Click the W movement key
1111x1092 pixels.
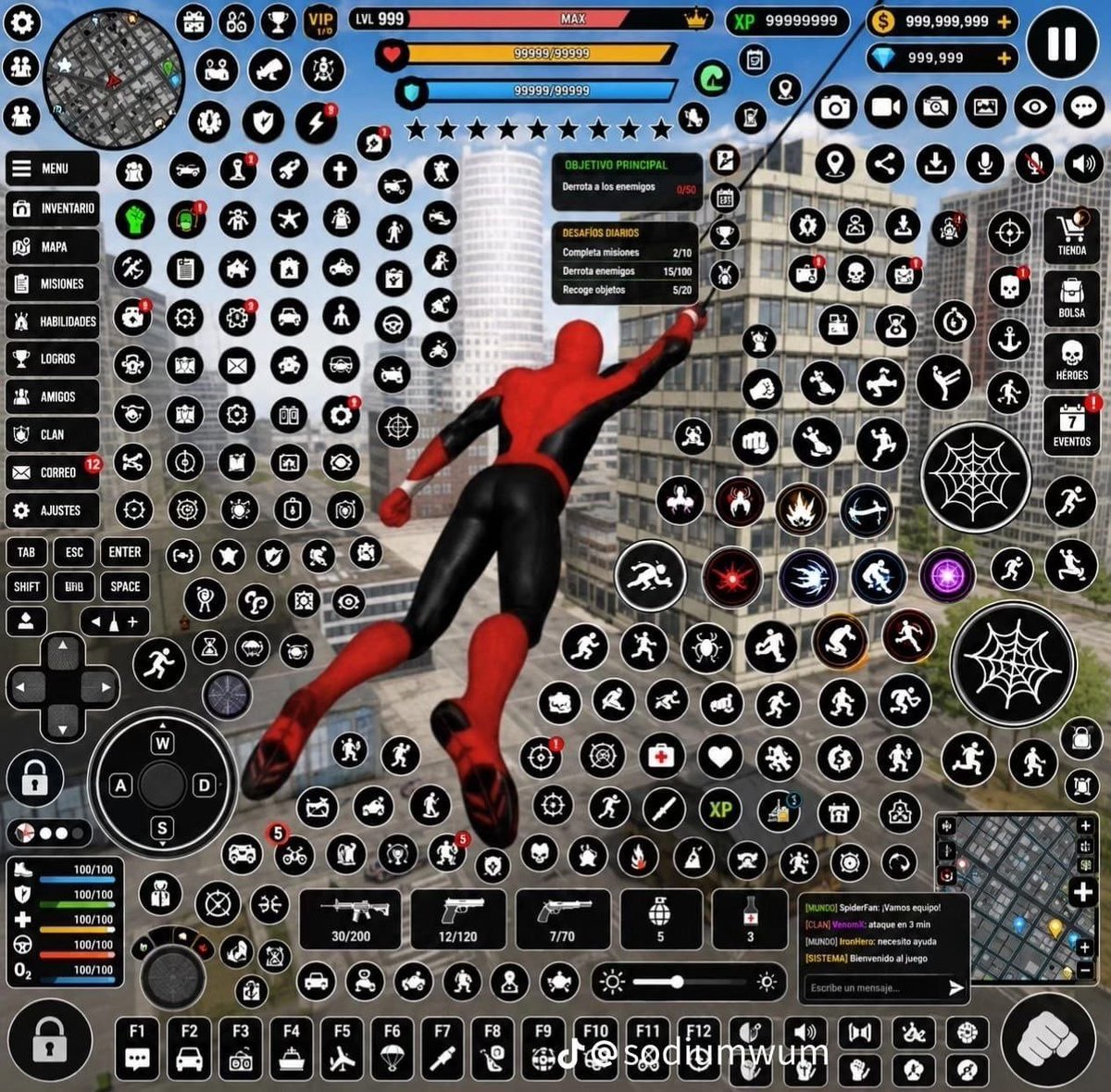pos(163,743)
